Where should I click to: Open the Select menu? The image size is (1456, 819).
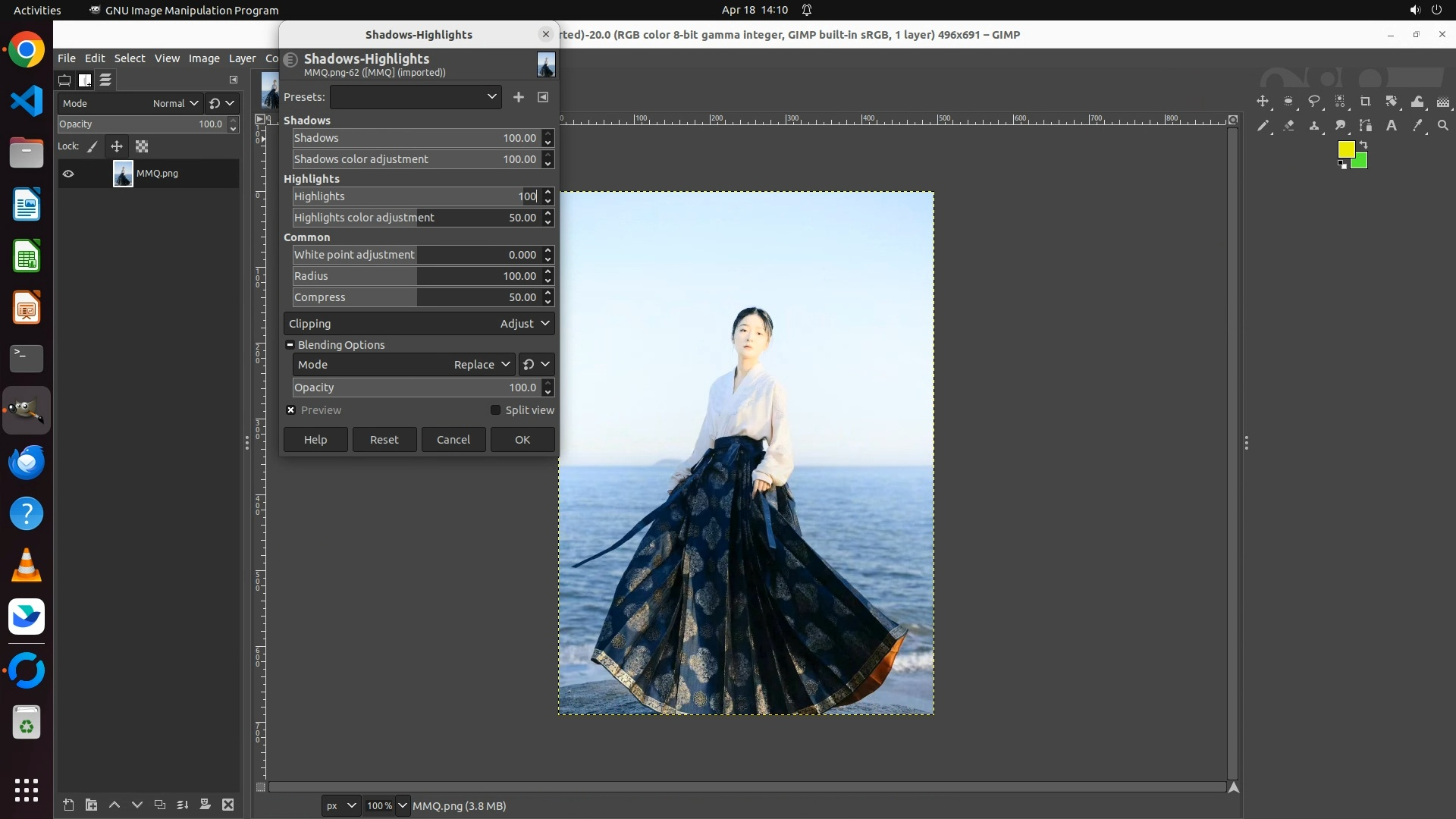pyautogui.click(x=129, y=58)
